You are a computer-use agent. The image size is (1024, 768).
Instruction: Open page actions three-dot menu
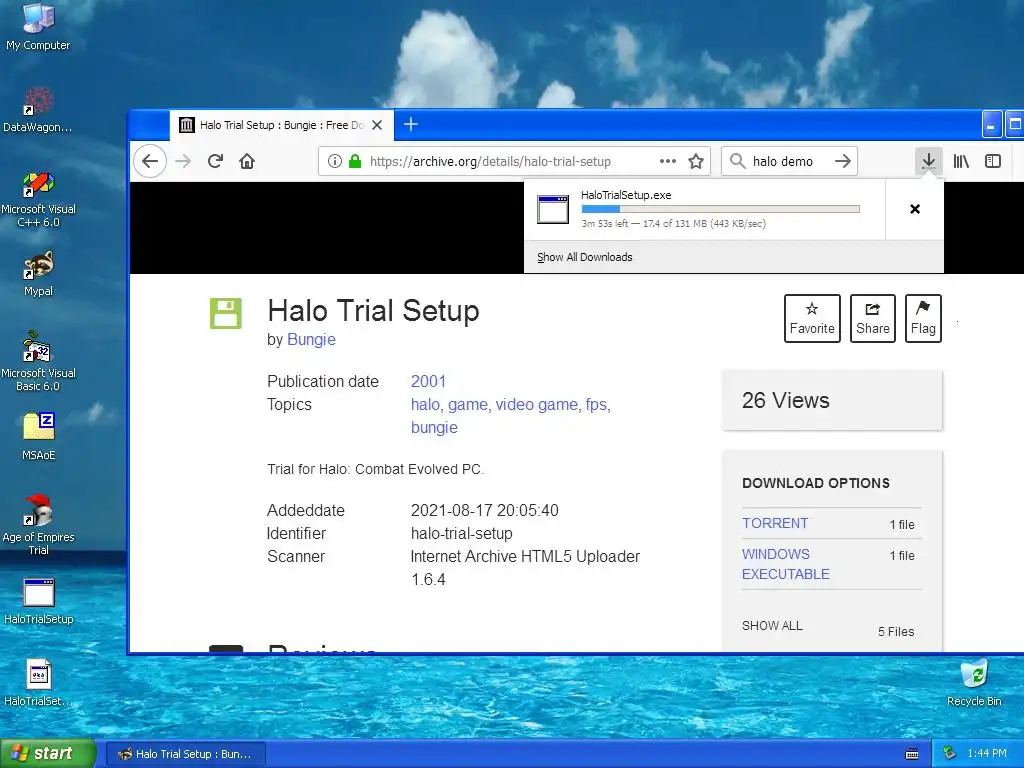(x=667, y=161)
